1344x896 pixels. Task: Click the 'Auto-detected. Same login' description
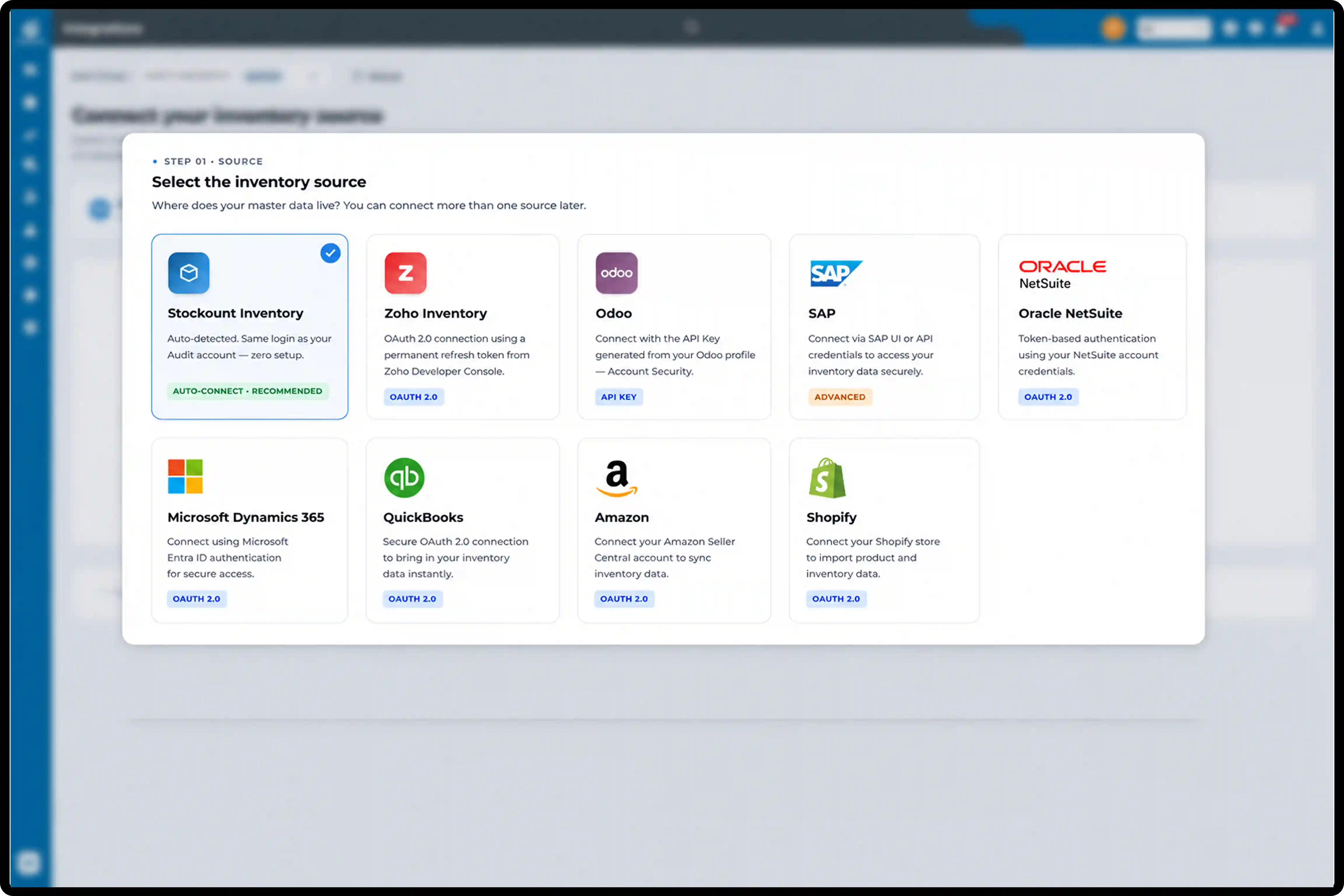(x=249, y=347)
